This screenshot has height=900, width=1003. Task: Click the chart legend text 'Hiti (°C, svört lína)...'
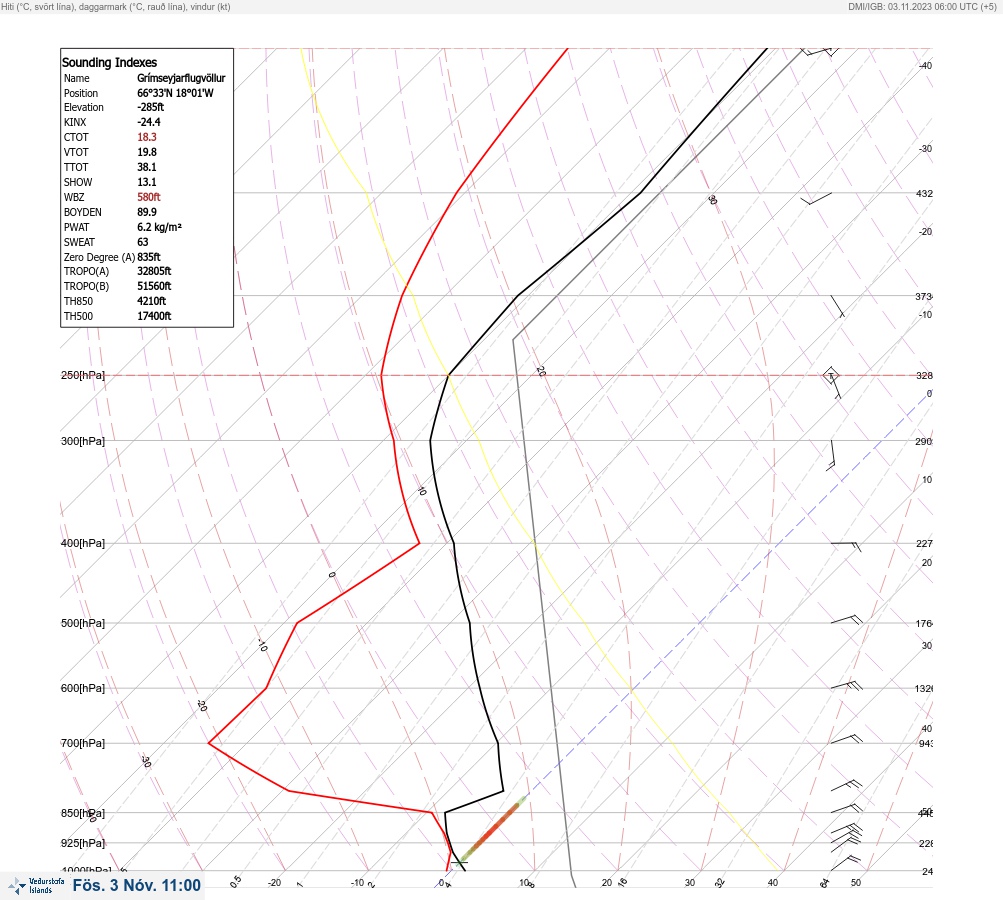pos(116,6)
